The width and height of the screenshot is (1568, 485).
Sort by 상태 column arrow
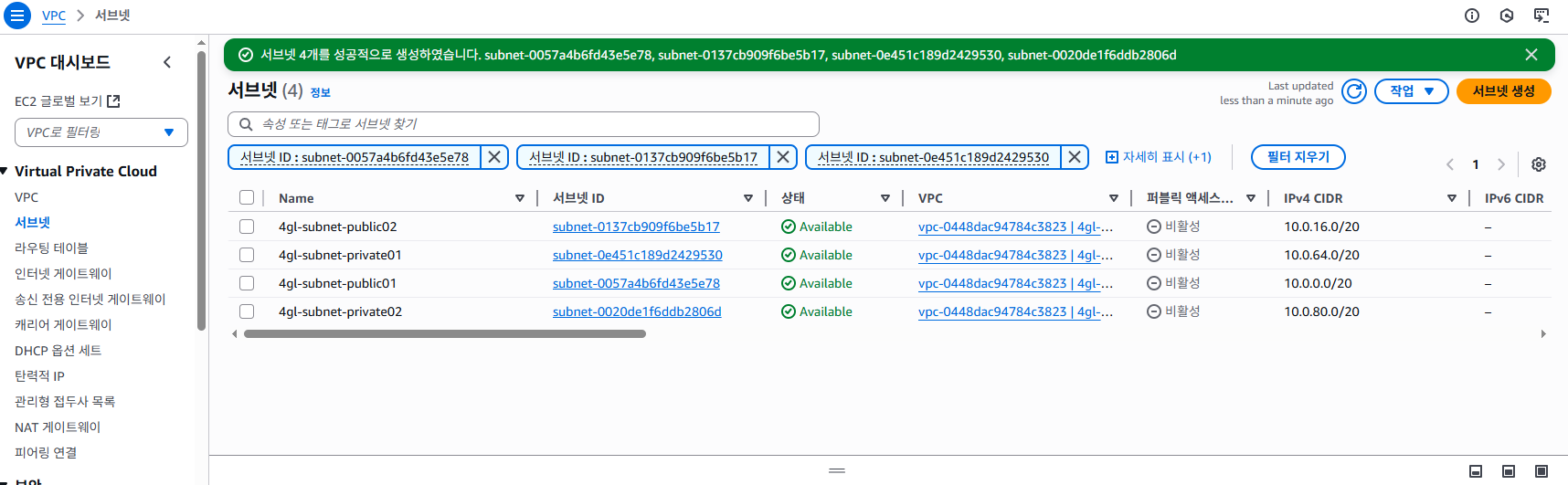coord(885,198)
